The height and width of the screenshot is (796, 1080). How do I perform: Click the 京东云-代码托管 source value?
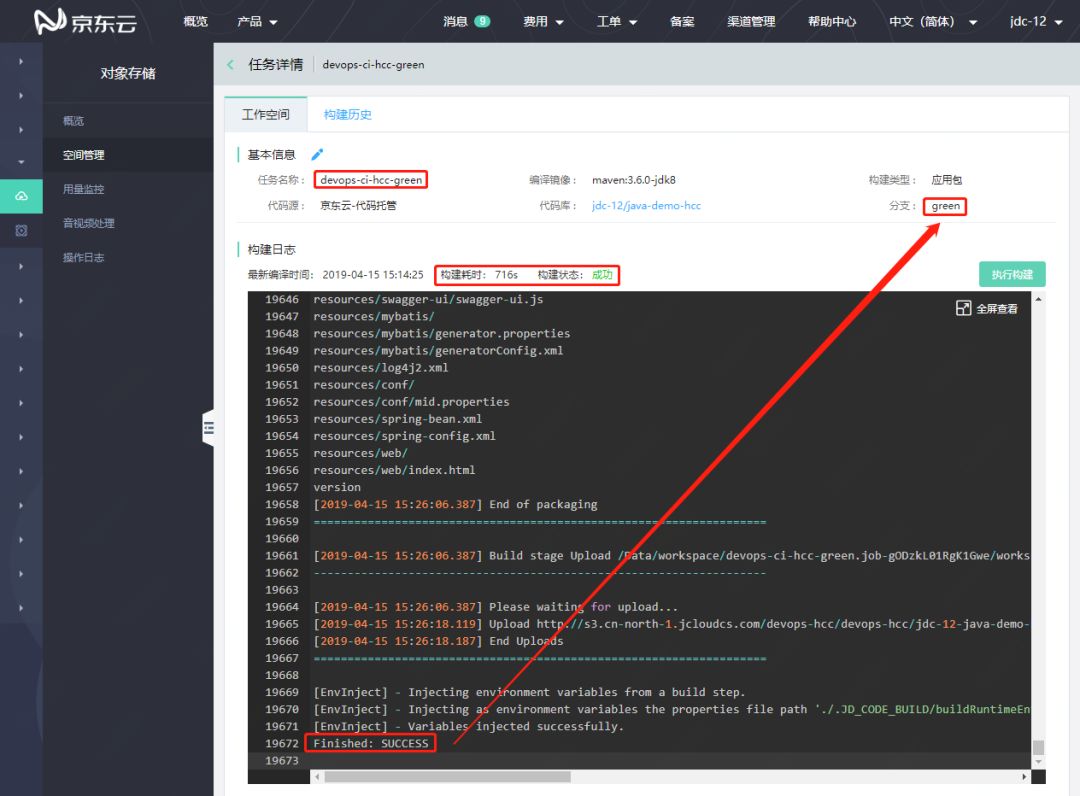click(358, 205)
